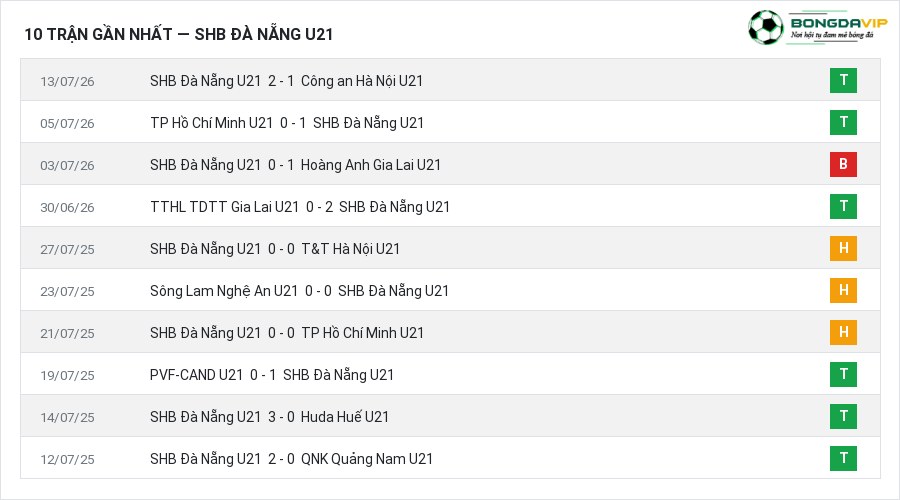Select the Hoàng Anh Gia Lai U21 match

click(451, 164)
